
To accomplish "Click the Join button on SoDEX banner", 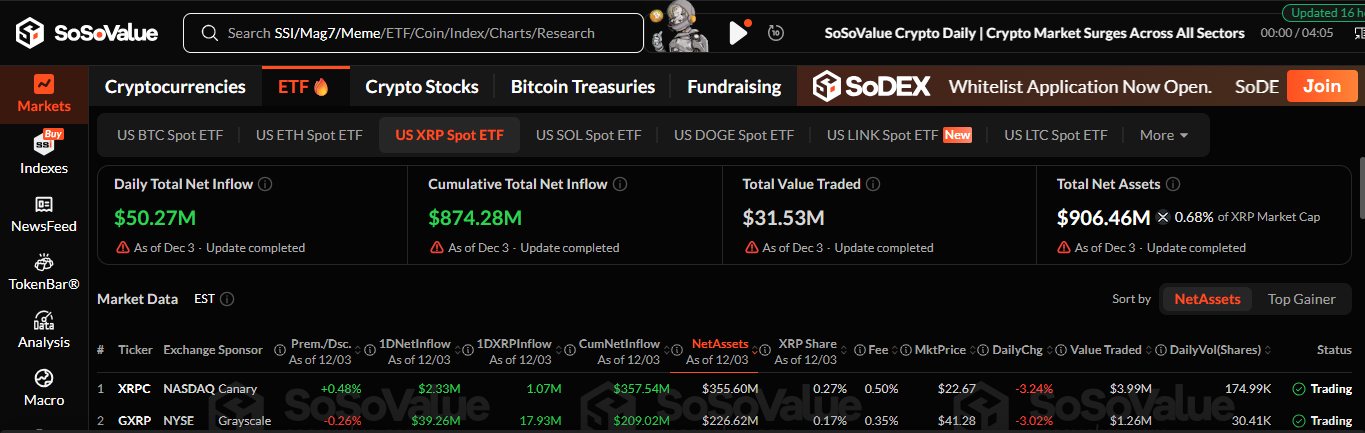I will [1321, 86].
